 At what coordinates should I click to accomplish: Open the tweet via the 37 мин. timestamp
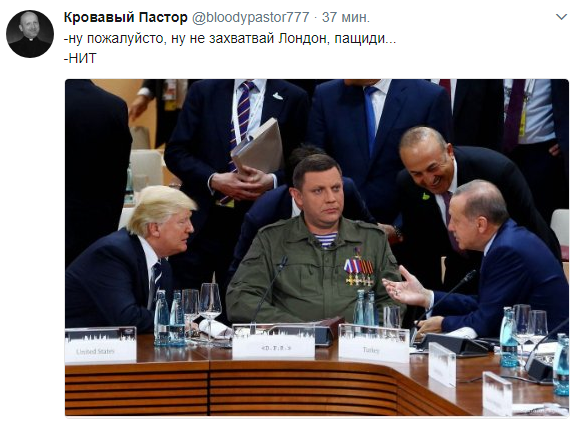tap(345, 17)
